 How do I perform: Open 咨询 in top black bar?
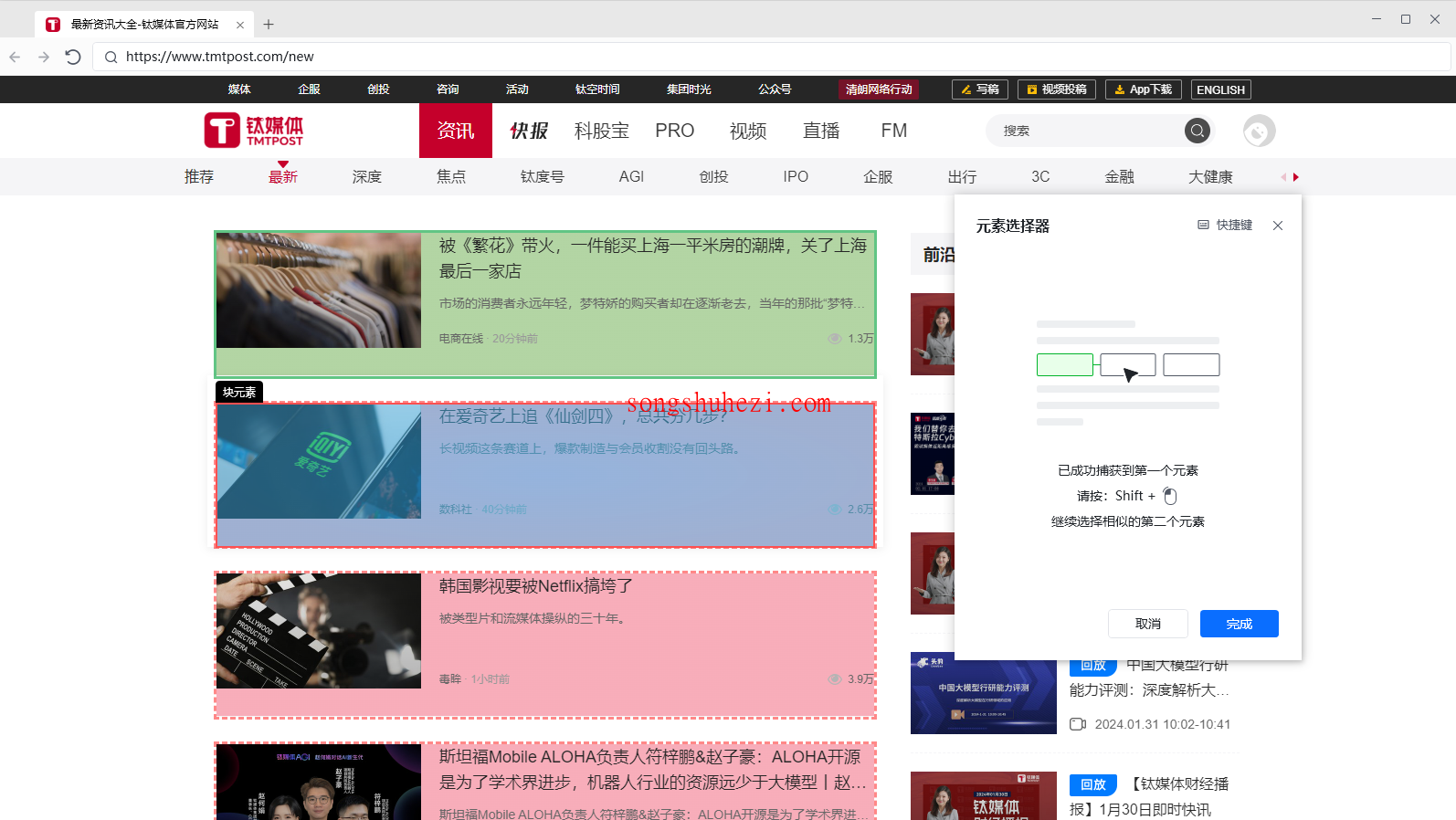[448, 89]
